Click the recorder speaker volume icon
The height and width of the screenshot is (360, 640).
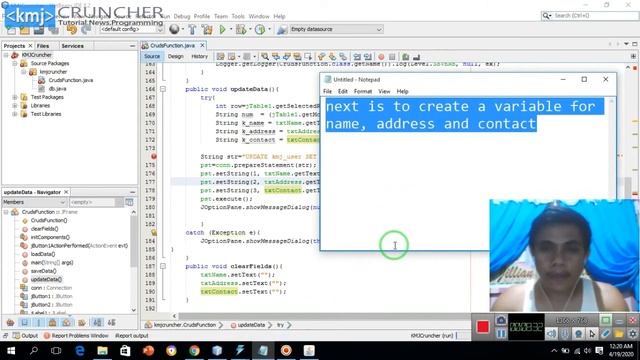point(551,334)
